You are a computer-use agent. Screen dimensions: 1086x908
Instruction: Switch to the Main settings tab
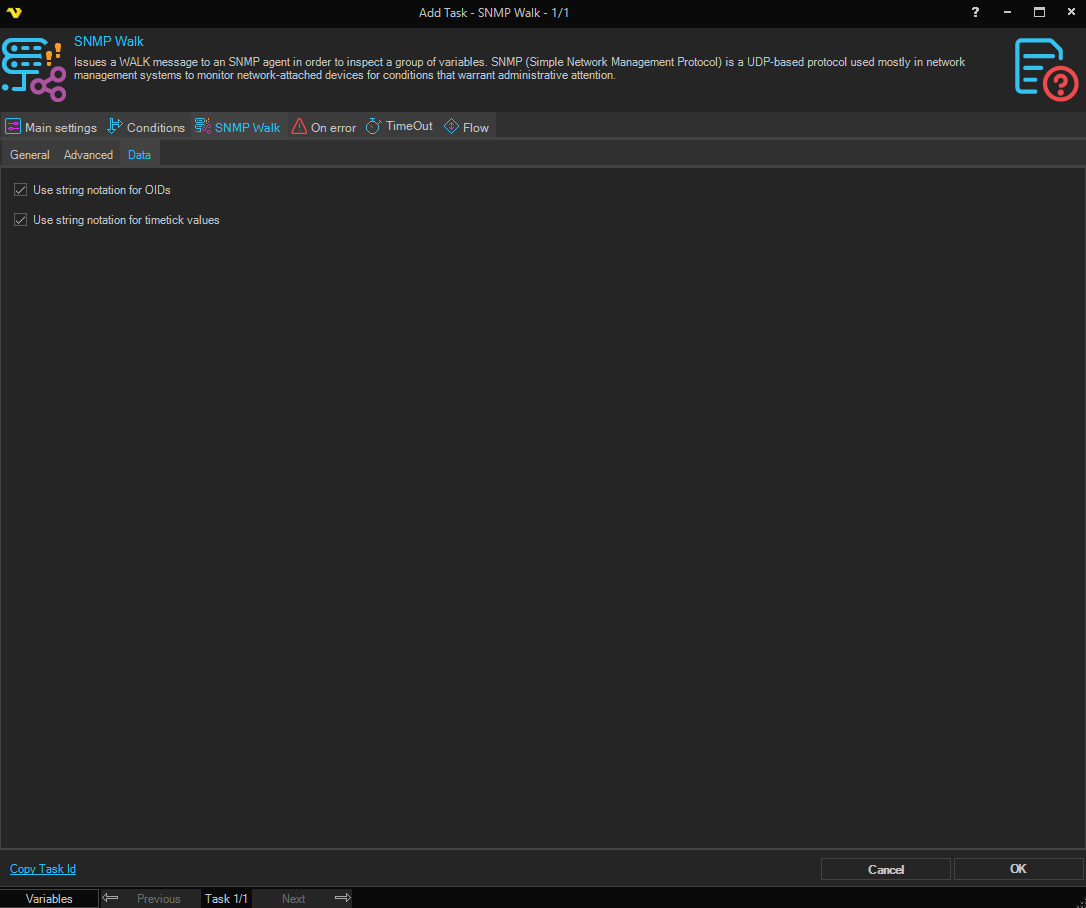click(51, 127)
